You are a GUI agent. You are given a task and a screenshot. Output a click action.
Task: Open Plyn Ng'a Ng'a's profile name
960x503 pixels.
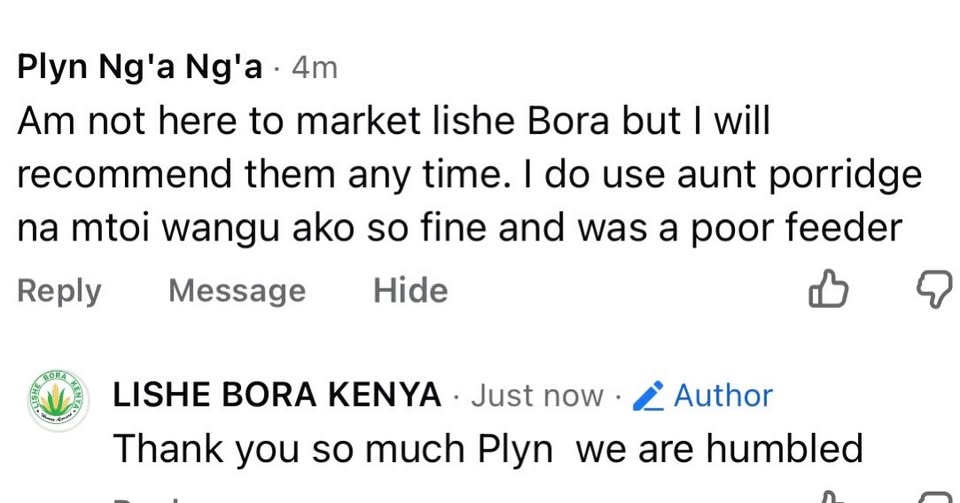pyautogui.click(x=140, y=68)
